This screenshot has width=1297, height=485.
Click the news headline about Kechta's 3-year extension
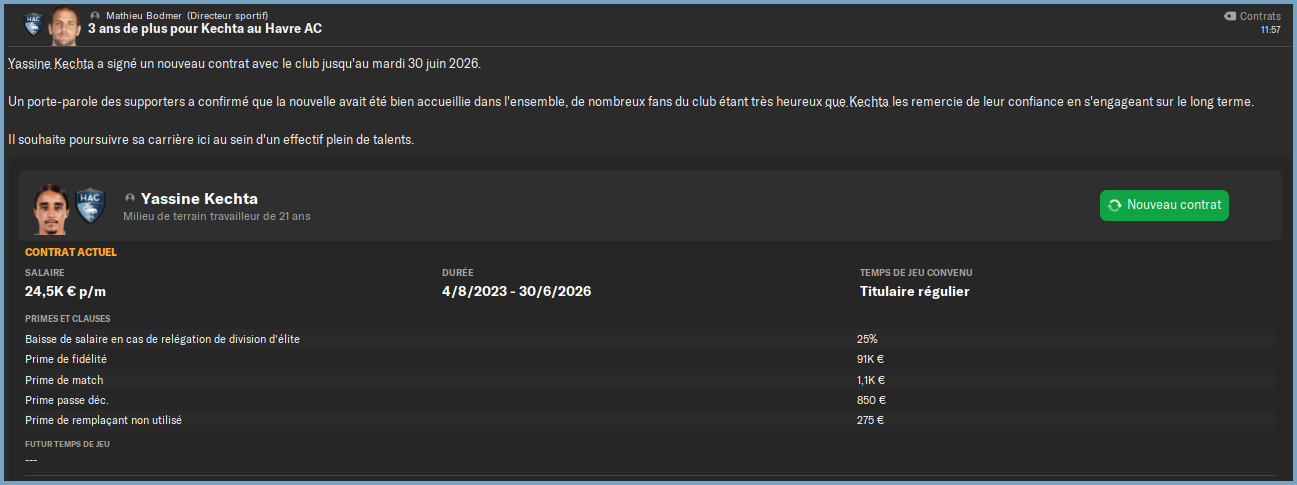(x=205, y=29)
